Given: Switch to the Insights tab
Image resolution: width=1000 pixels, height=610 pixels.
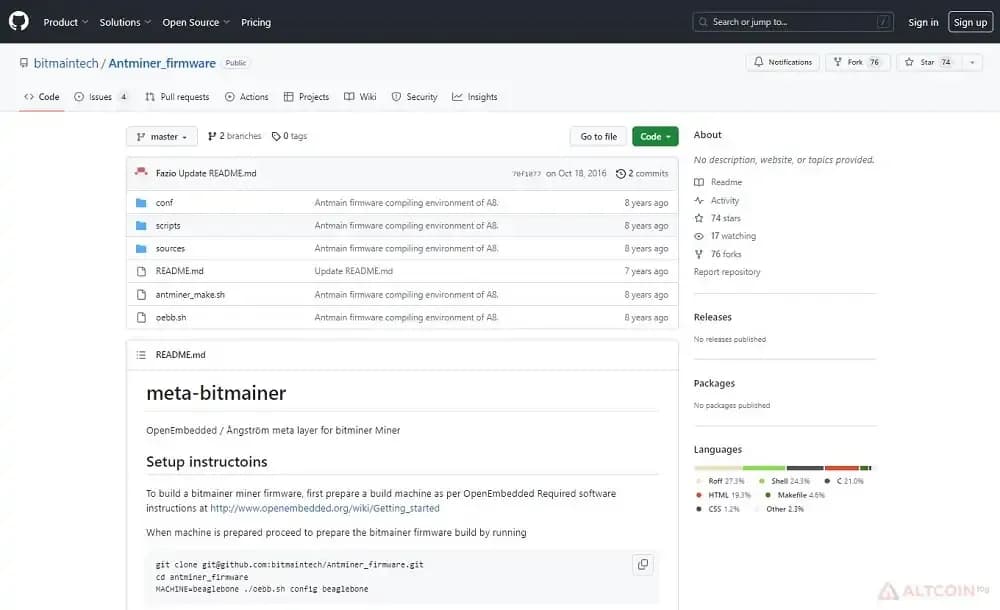Looking at the screenshot, I should click(x=474, y=97).
